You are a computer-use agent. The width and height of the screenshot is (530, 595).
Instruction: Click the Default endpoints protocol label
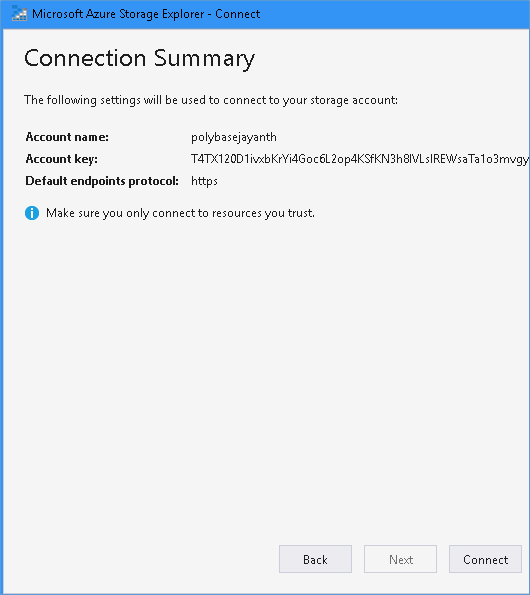pyautogui.click(x=102, y=181)
